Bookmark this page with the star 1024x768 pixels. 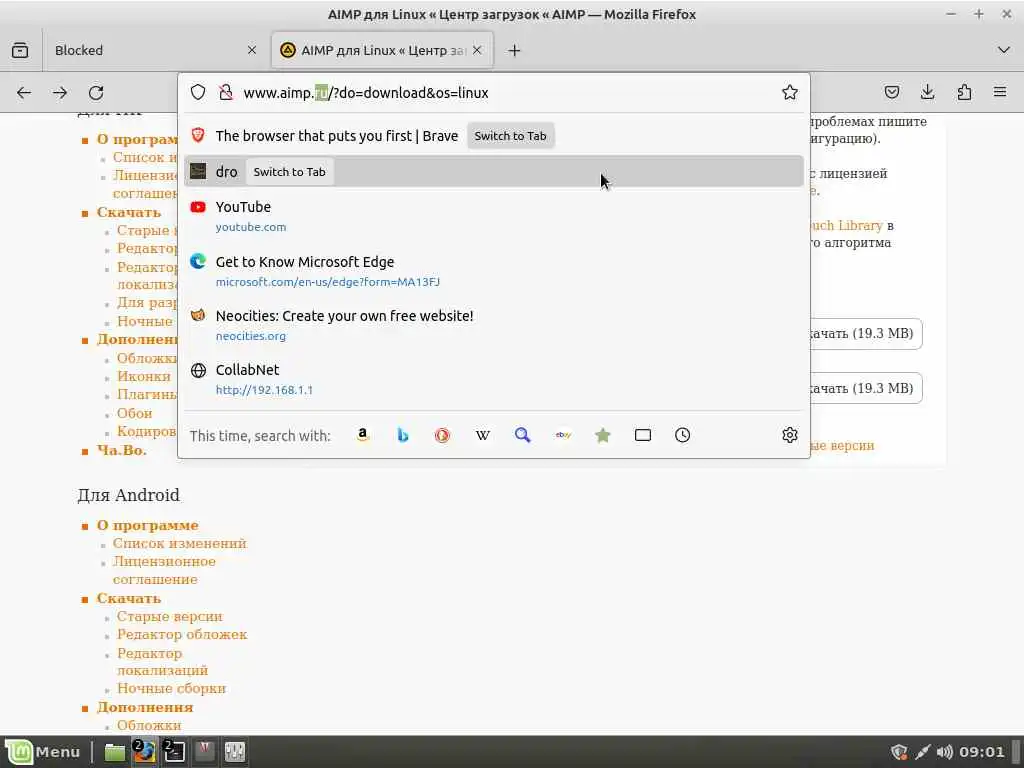790,92
